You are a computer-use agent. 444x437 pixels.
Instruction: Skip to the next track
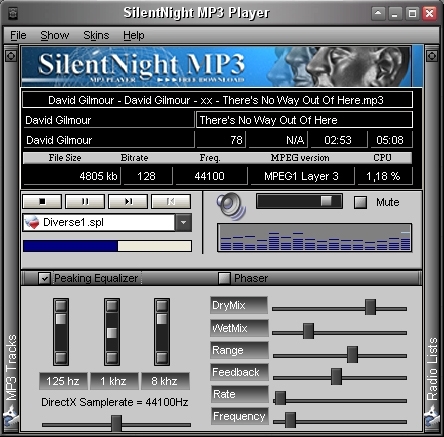[x=128, y=202]
